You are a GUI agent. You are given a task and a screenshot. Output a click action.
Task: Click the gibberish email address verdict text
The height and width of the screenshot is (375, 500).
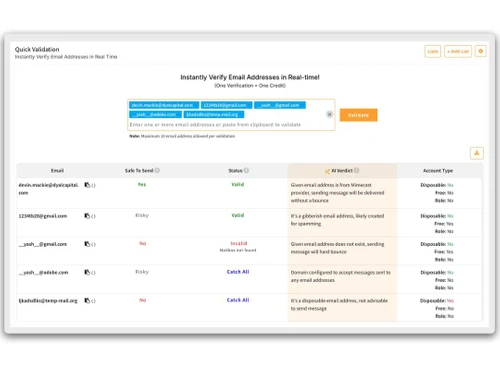click(x=337, y=220)
